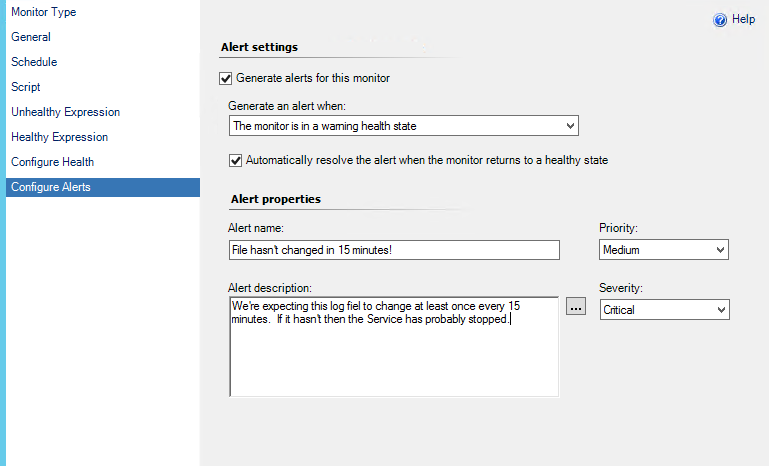Click the blue Help question-mark icon

point(720,20)
